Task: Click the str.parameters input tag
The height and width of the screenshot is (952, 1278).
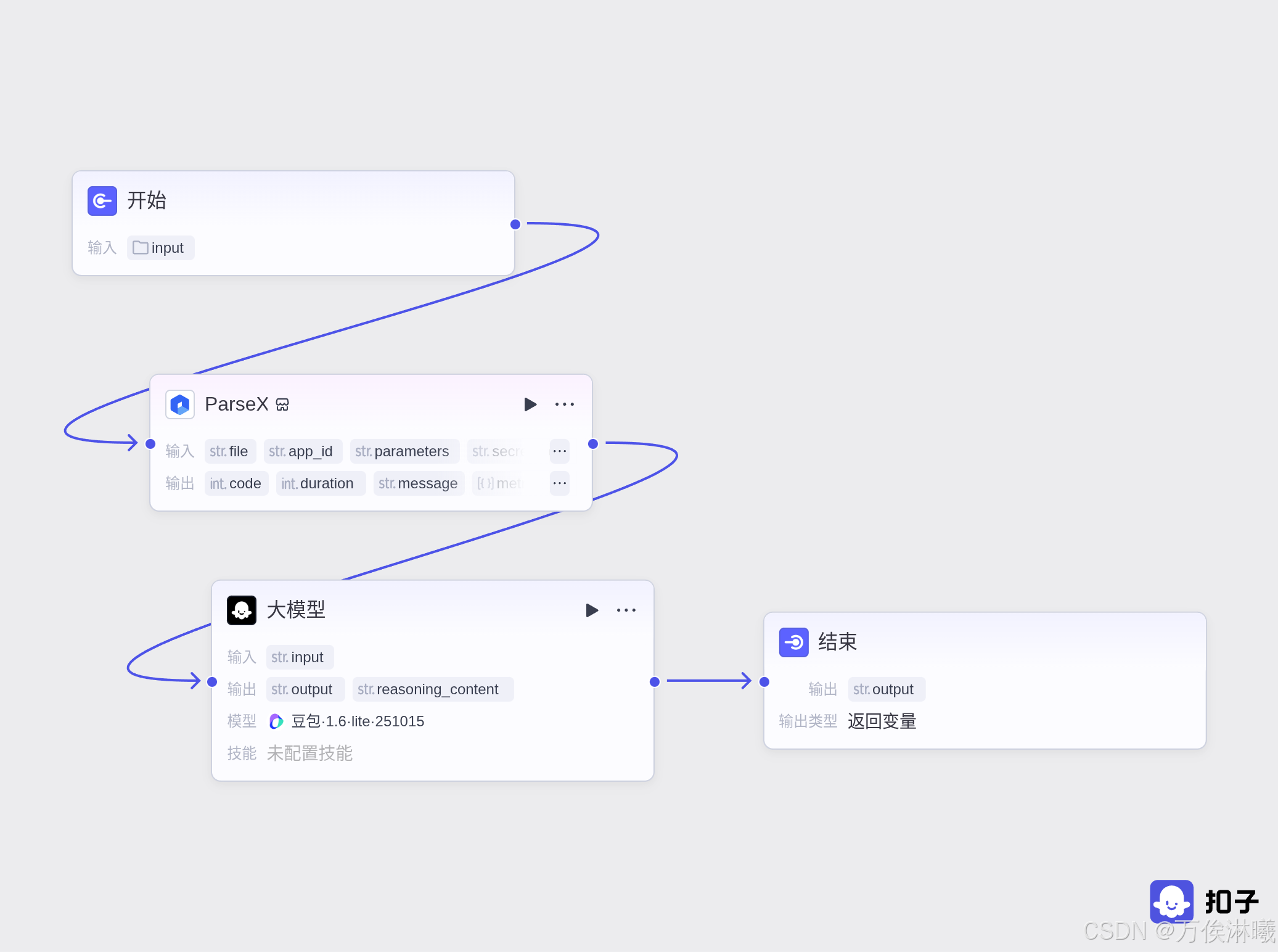Action: point(404,451)
